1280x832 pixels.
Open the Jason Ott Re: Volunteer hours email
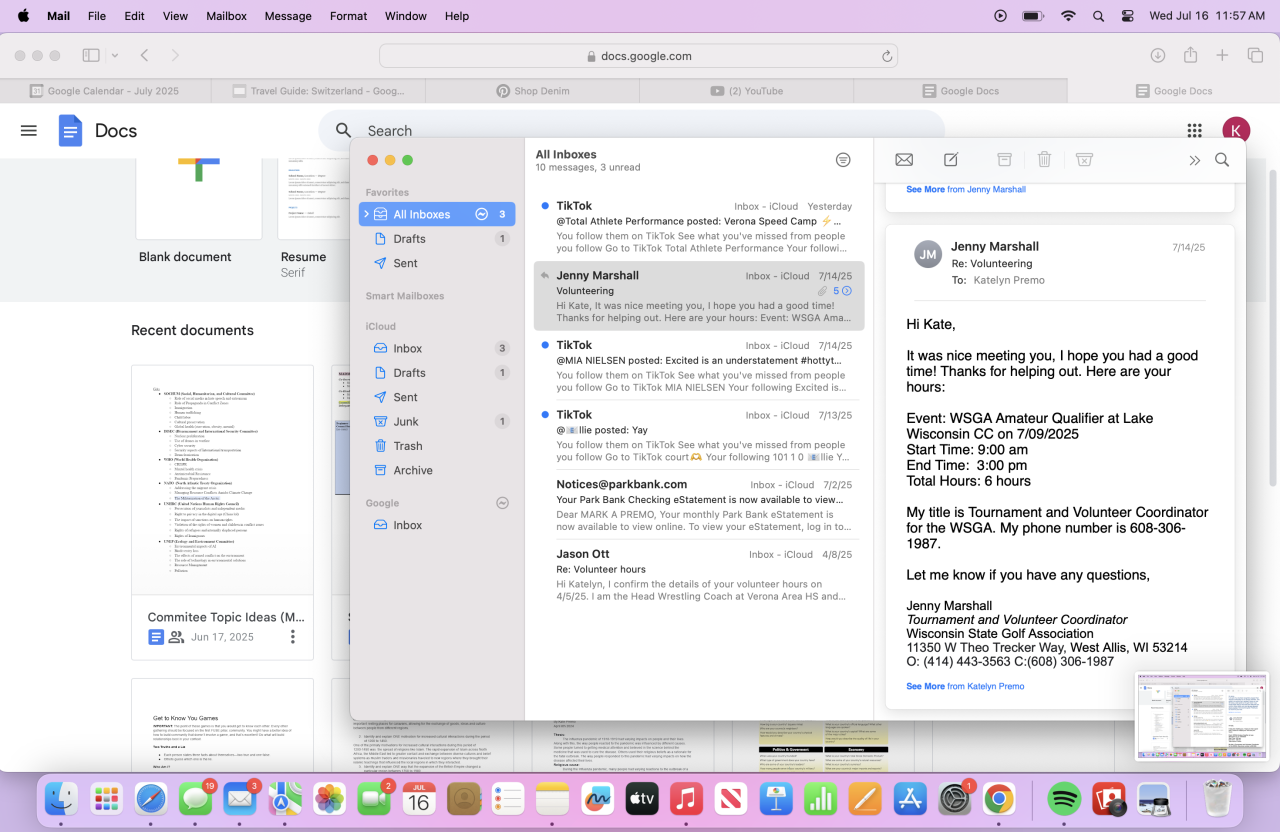[x=699, y=574]
